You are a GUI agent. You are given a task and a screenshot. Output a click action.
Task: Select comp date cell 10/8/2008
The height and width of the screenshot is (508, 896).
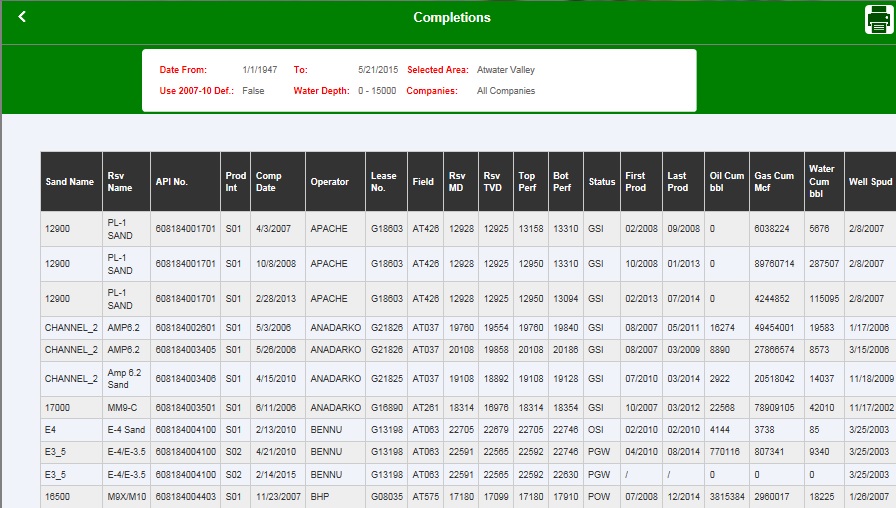click(x=276, y=263)
